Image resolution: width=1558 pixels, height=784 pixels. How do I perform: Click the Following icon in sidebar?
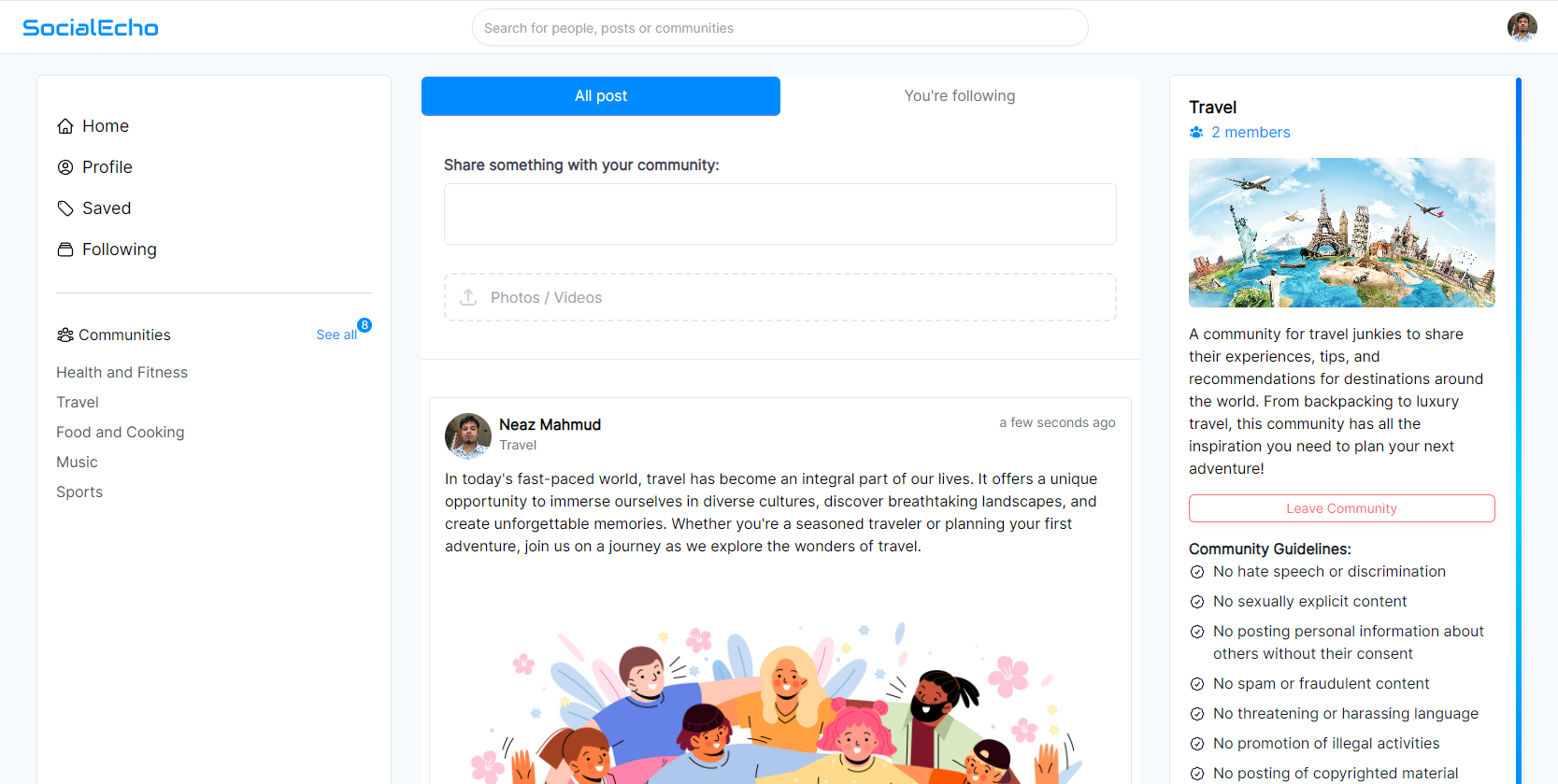(x=65, y=249)
